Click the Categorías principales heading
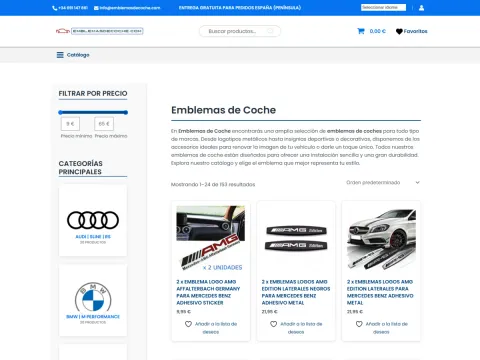The image size is (480, 360). pyautogui.click(x=81, y=168)
